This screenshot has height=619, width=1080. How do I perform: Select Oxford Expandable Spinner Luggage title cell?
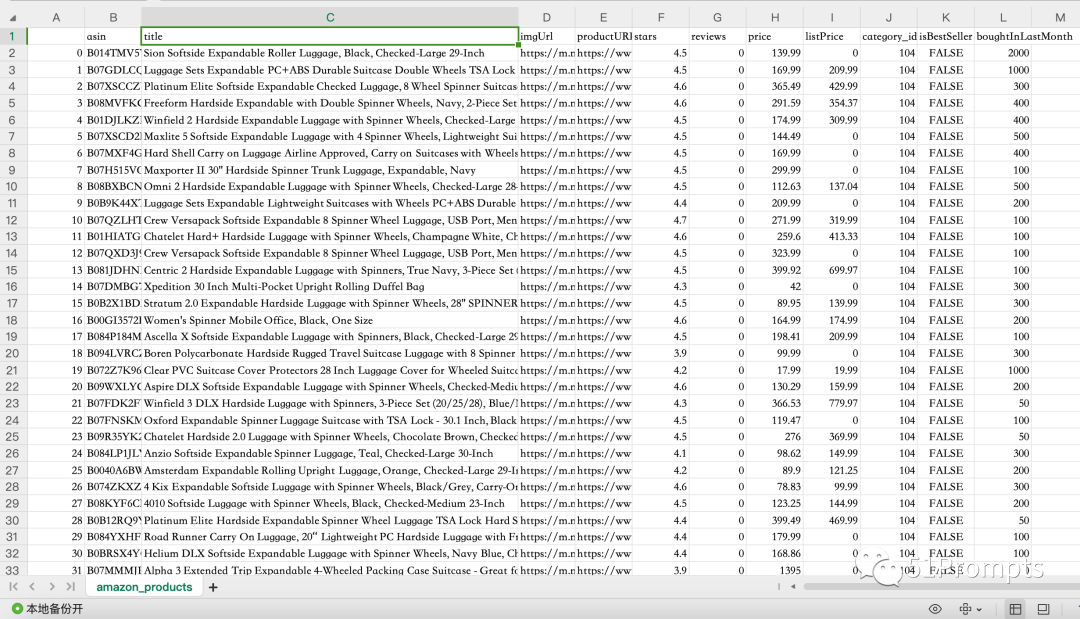point(330,420)
